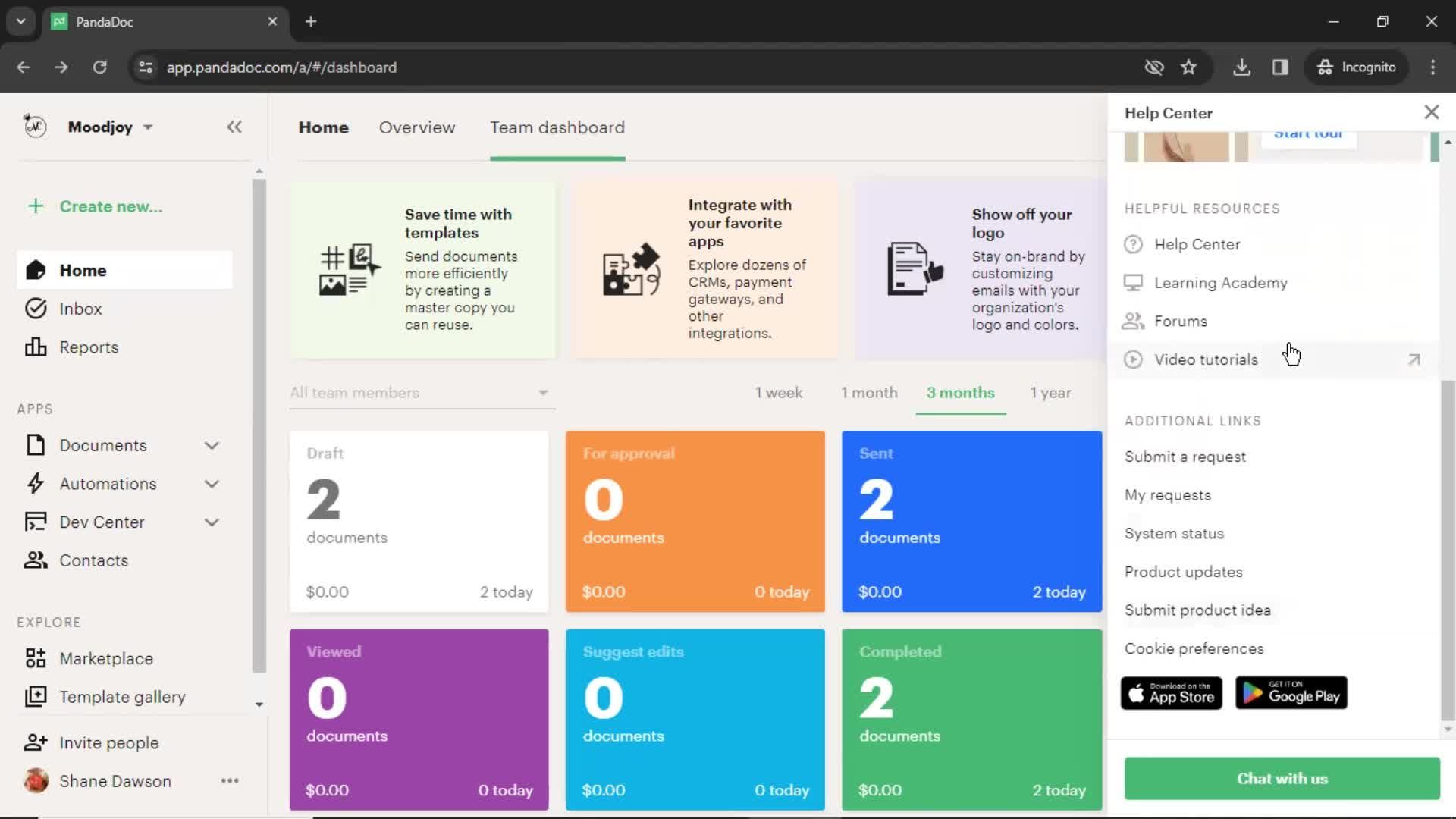Click the Learning Academy monitor icon
1456x819 pixels.
pos(1133,283)
